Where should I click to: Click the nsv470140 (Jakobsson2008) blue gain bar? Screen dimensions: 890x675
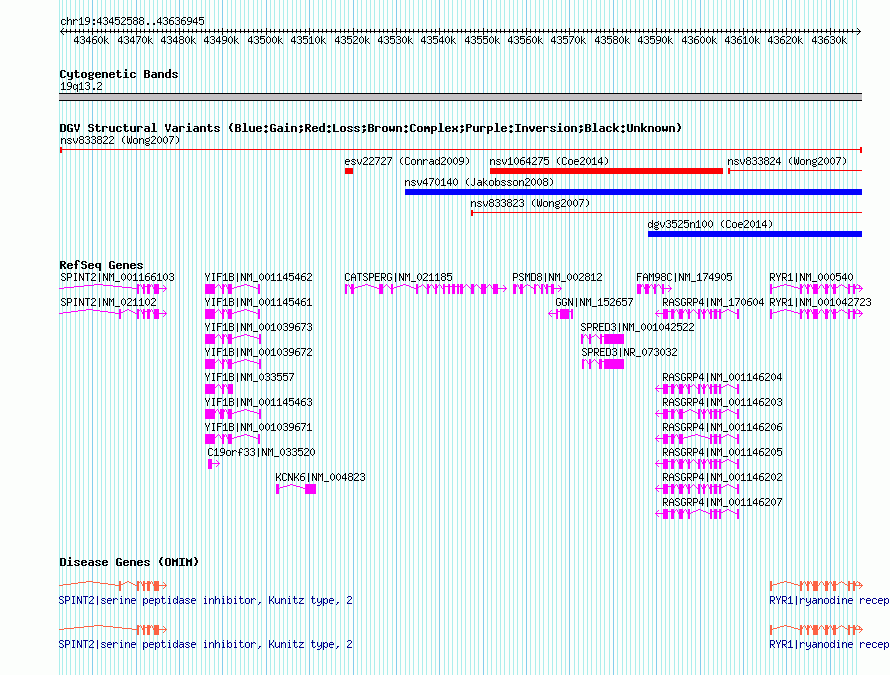[x=633, y=192]
